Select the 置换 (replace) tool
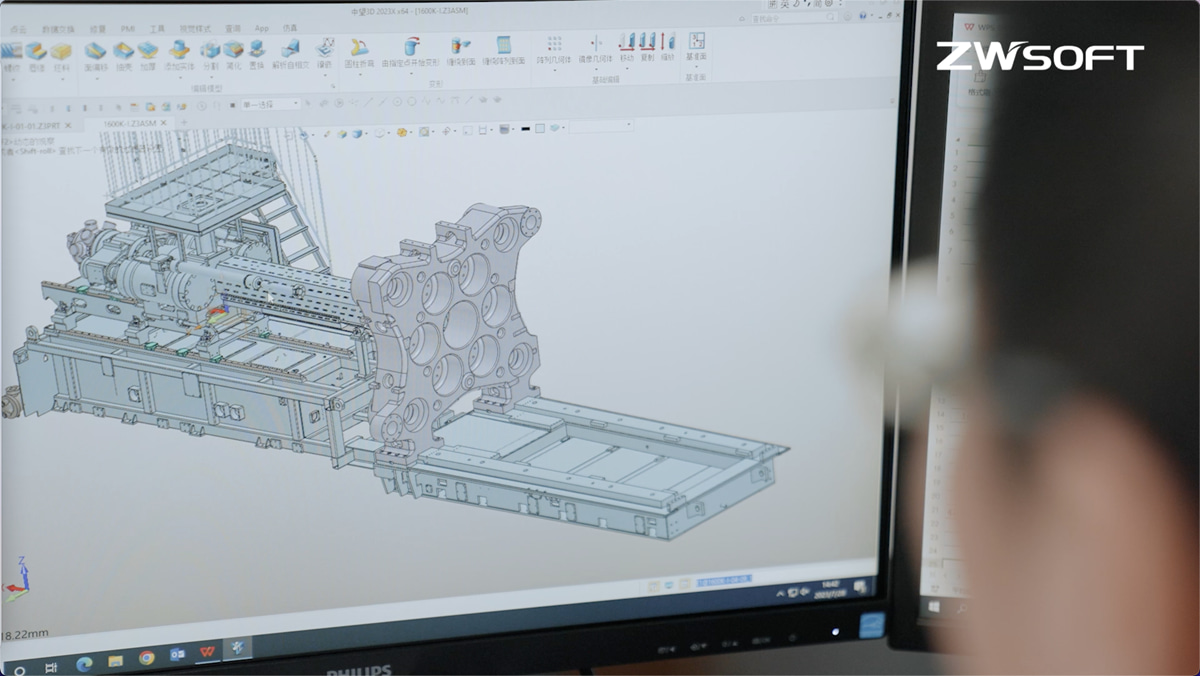The width and height of the screenshot is (1200, 676). (x=257, y=55)
